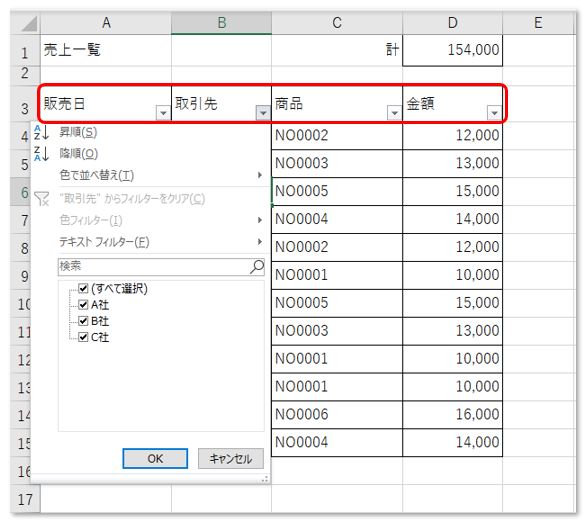Click the search magnifier icon
This screenshot has height=524, width=585.
pyautogui.click(x=257, y=267)
